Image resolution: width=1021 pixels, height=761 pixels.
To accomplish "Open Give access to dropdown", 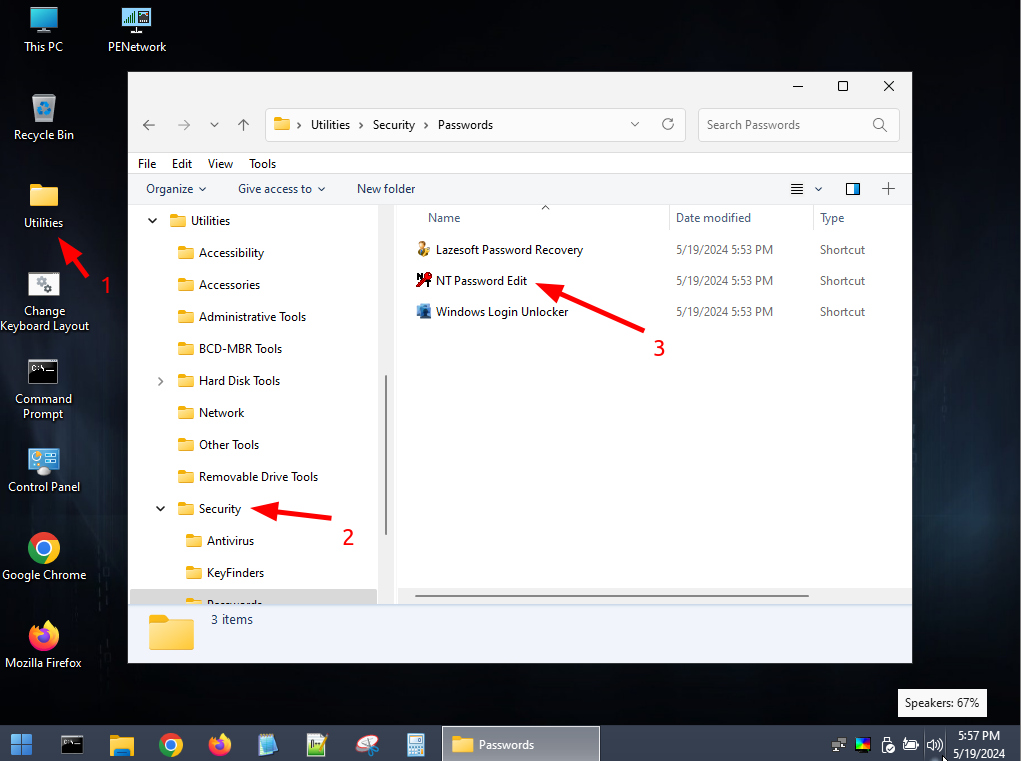I will 281,189.
